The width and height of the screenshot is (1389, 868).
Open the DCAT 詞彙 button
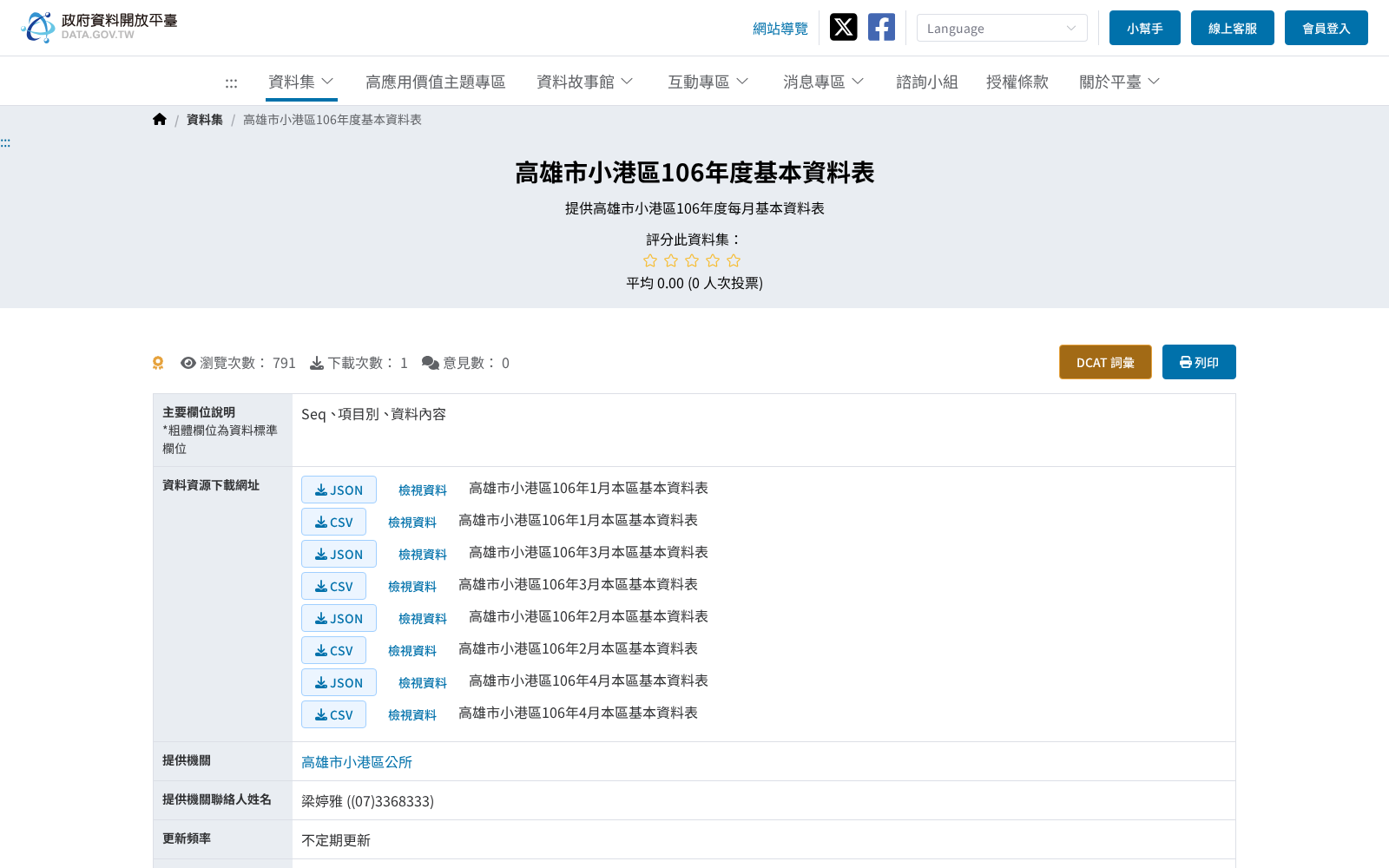pyautogui.click(x=1105, y=362)
